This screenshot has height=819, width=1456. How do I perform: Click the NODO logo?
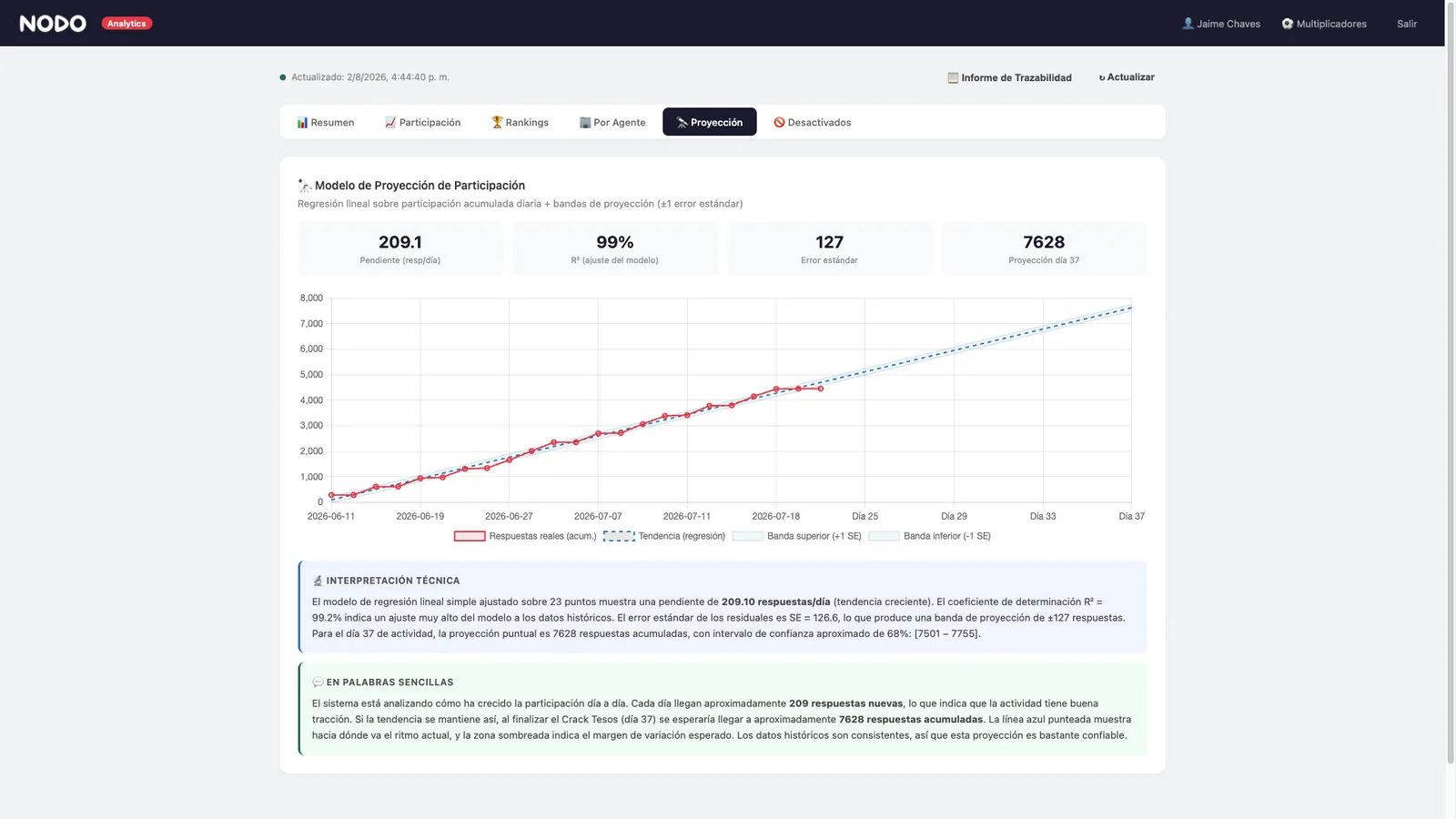53,24
